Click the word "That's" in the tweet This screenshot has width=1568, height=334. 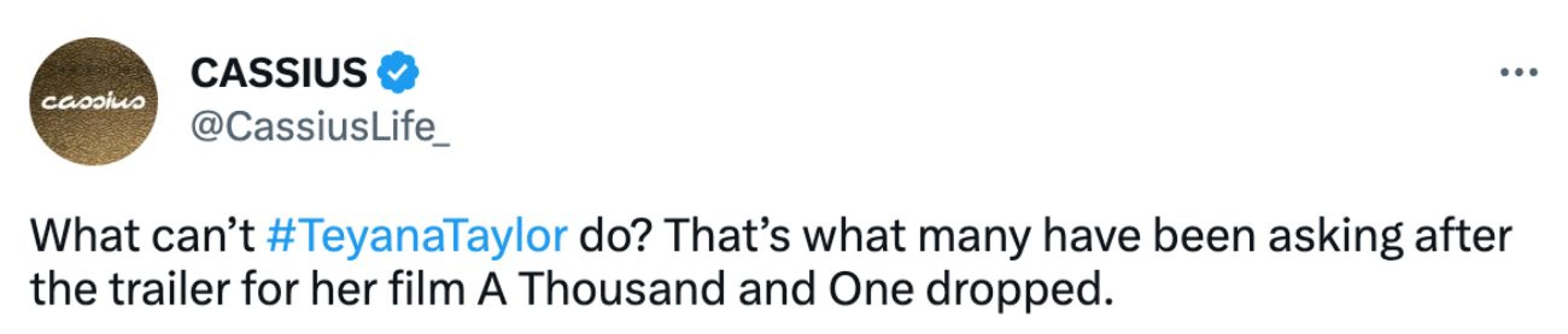pos(727,236)
